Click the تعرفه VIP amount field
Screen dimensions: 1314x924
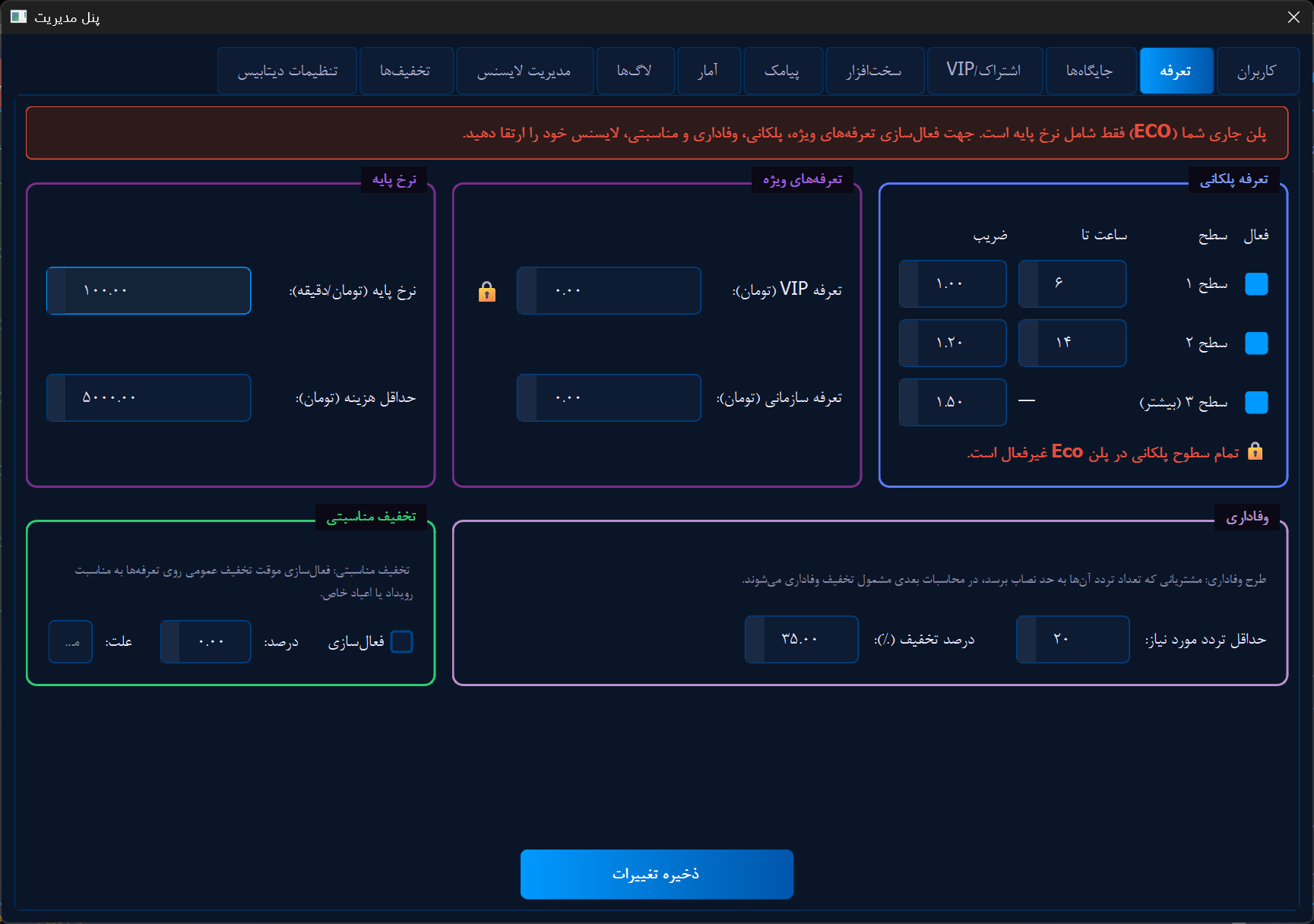[609, 291]
